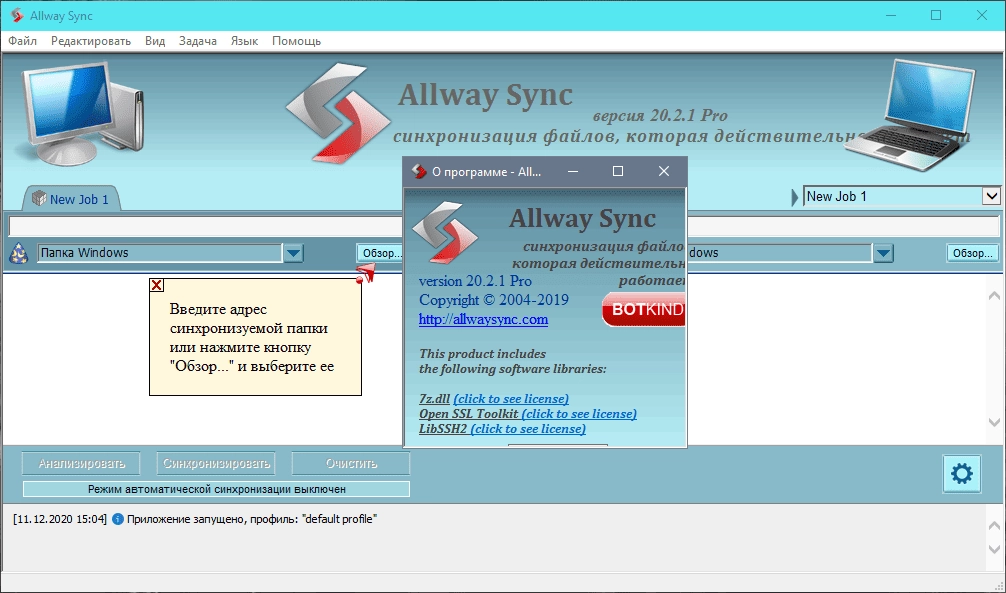Click the arrow marker left of the job selector
Screen dimensions: 1006x593
click(795, 196)
